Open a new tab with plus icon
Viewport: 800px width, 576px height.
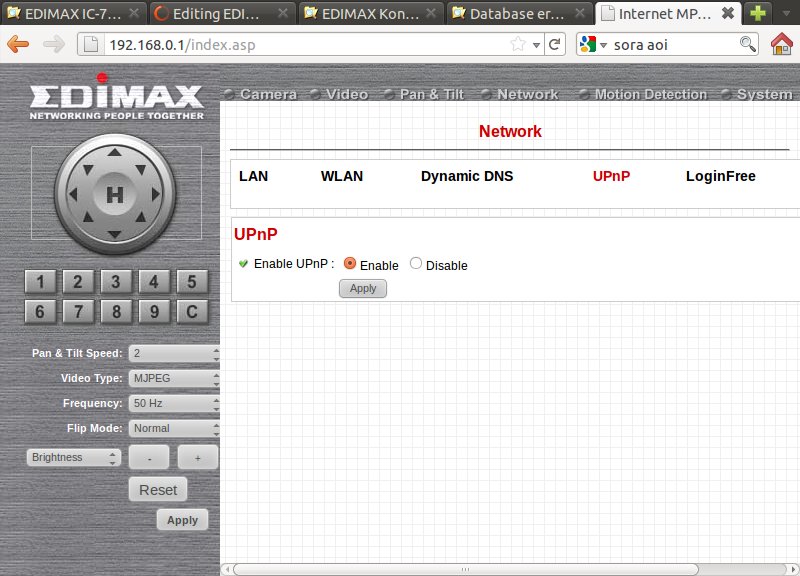coord(758,13)
